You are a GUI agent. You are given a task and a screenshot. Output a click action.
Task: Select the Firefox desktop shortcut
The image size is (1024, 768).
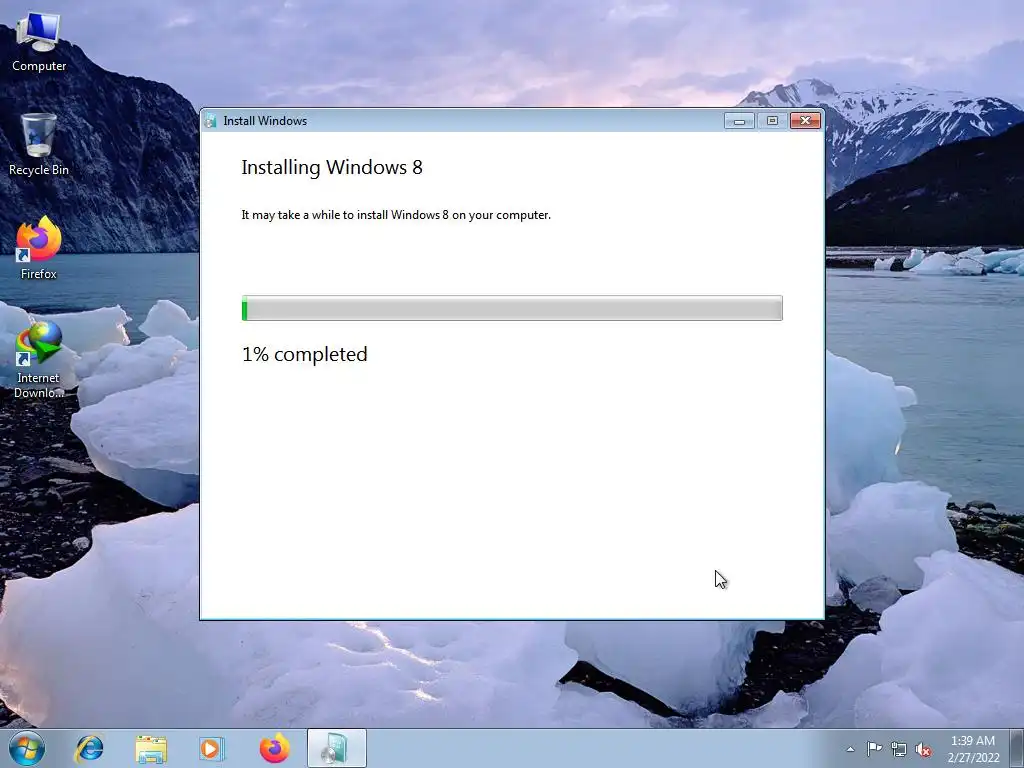click(x=39, y=248)
